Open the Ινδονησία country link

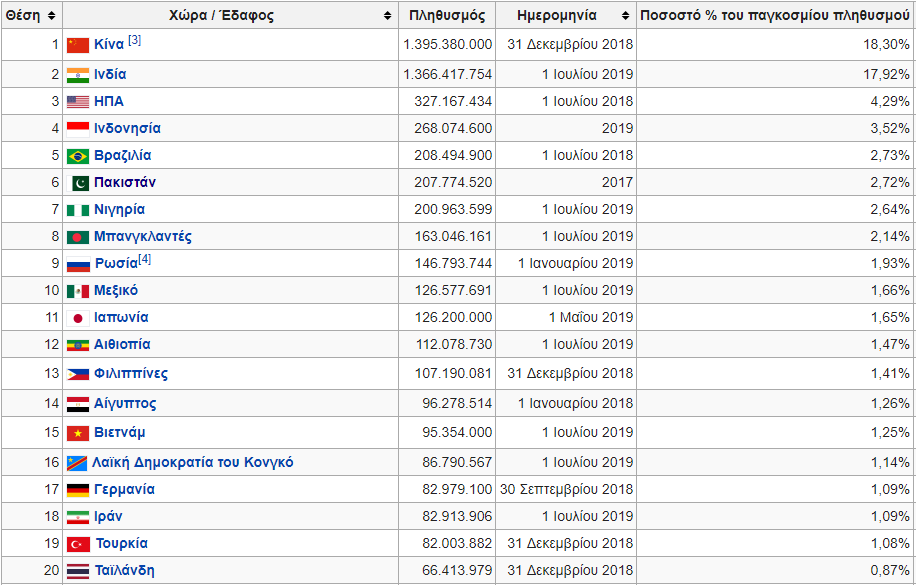[x=127, y=128]
